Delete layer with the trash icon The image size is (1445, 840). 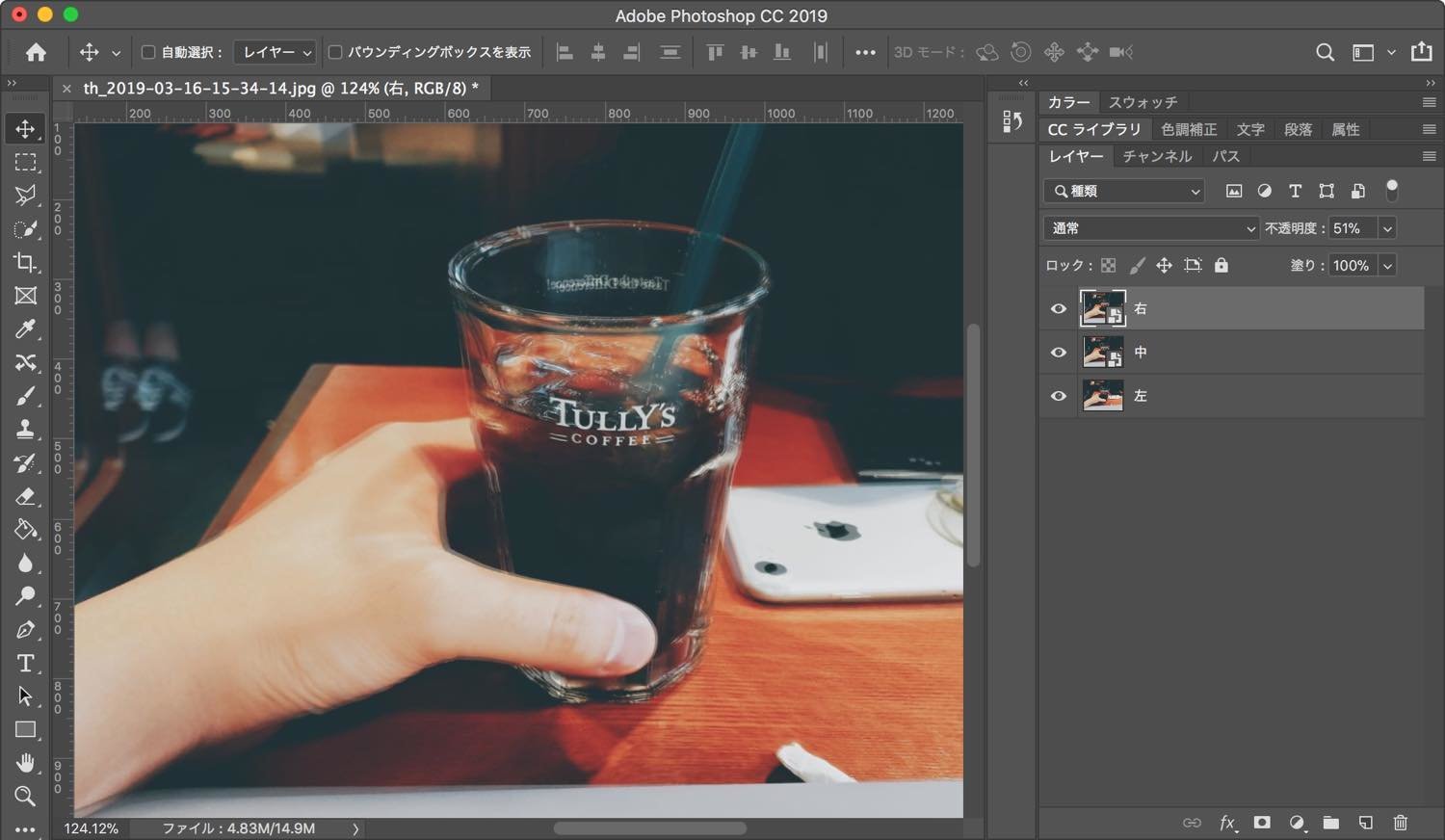coord(1401,823)
